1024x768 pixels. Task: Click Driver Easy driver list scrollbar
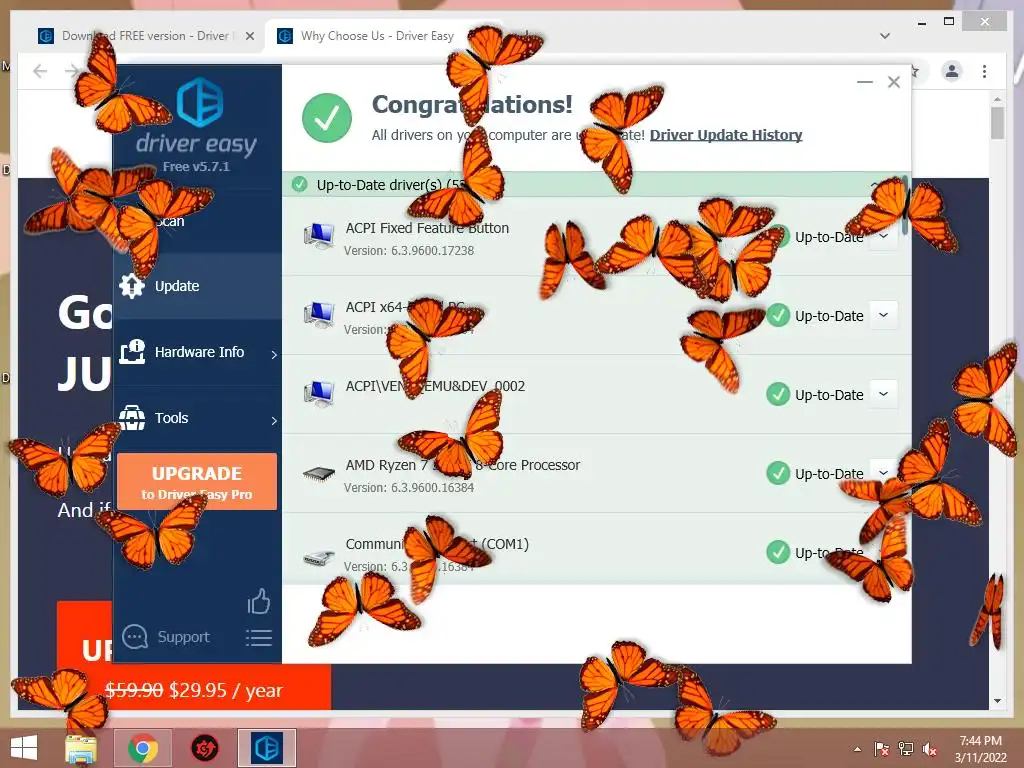point(905,206)
